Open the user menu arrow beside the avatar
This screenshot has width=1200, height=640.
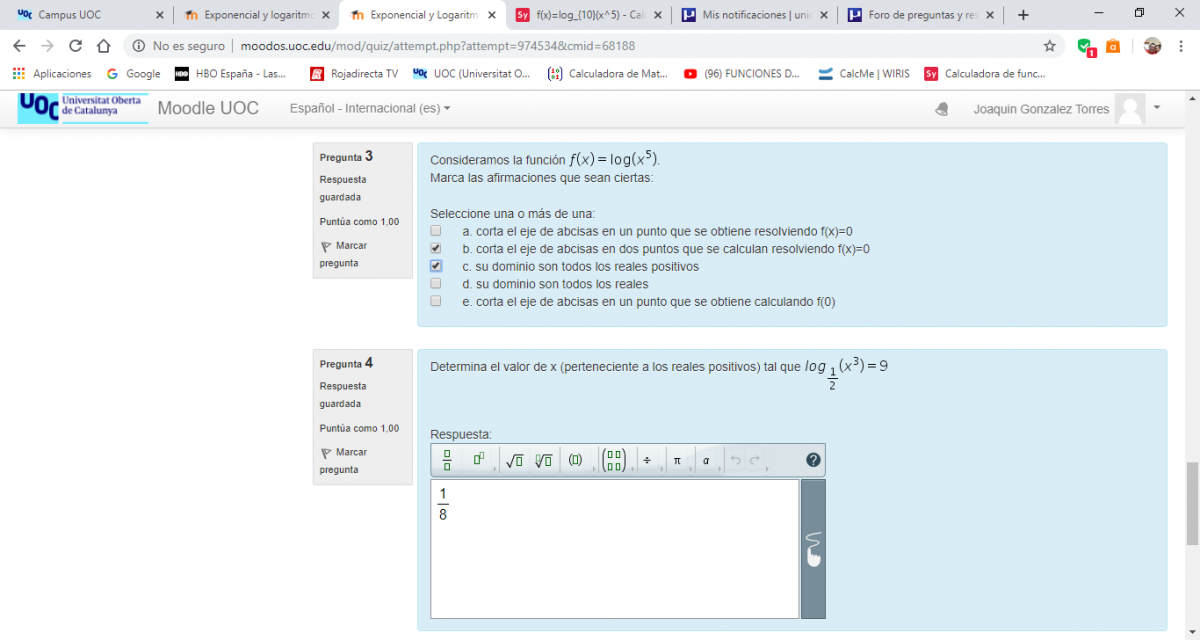coord(1157,107)
